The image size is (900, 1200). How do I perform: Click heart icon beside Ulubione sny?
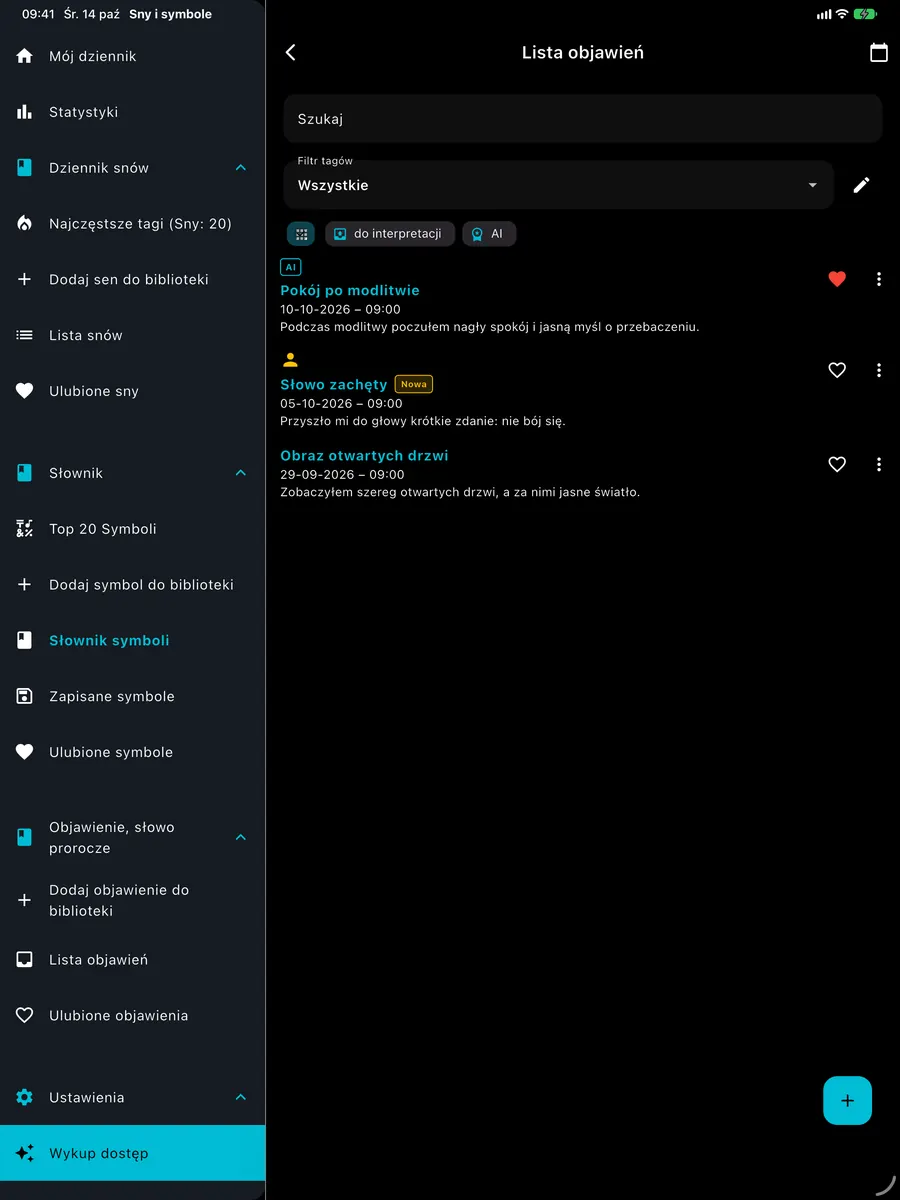[25, 391]
